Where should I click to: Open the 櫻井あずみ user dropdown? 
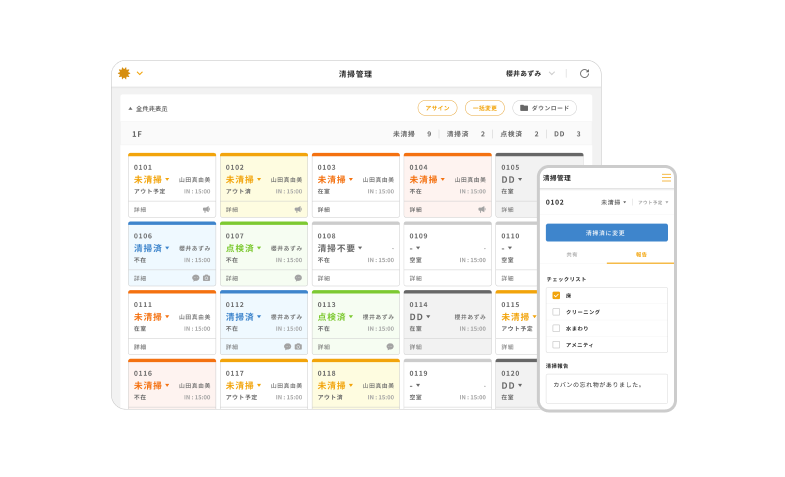pyautogui.click(x=530, y=73)
